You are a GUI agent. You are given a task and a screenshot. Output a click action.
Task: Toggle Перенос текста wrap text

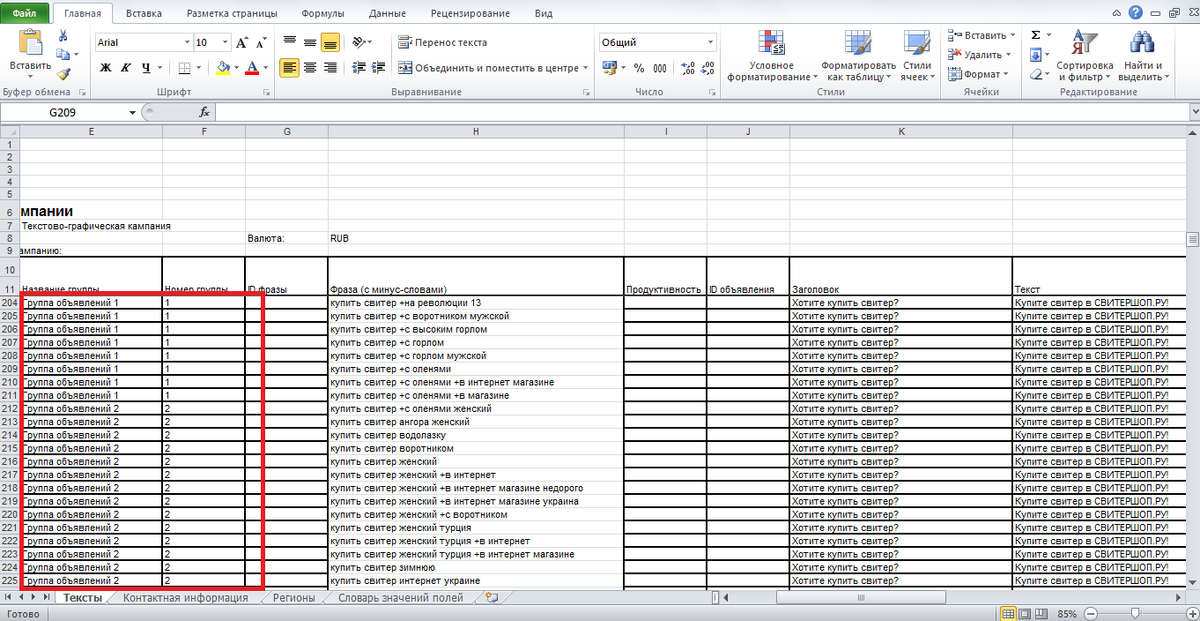(x=442, y=42)
